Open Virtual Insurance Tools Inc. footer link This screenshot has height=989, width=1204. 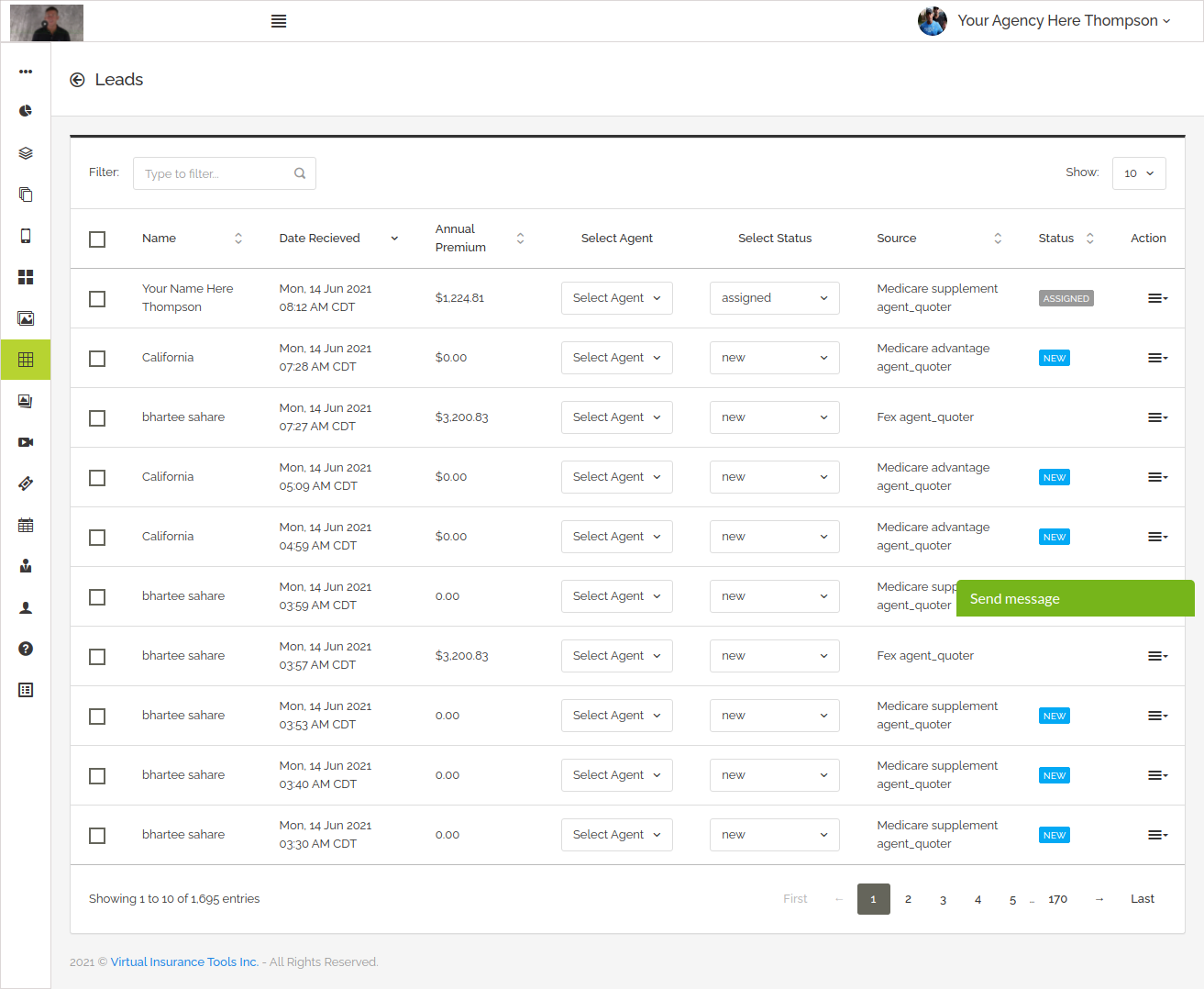(x=184, y=961)
